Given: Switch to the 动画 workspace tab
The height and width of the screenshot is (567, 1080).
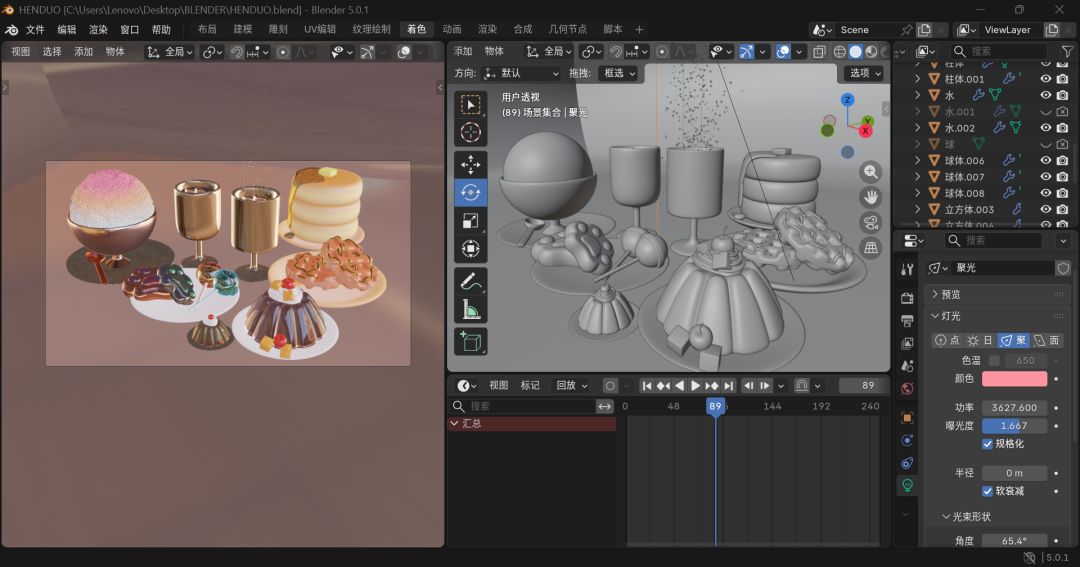Looking at the screenshot, I should coord(452,30).
